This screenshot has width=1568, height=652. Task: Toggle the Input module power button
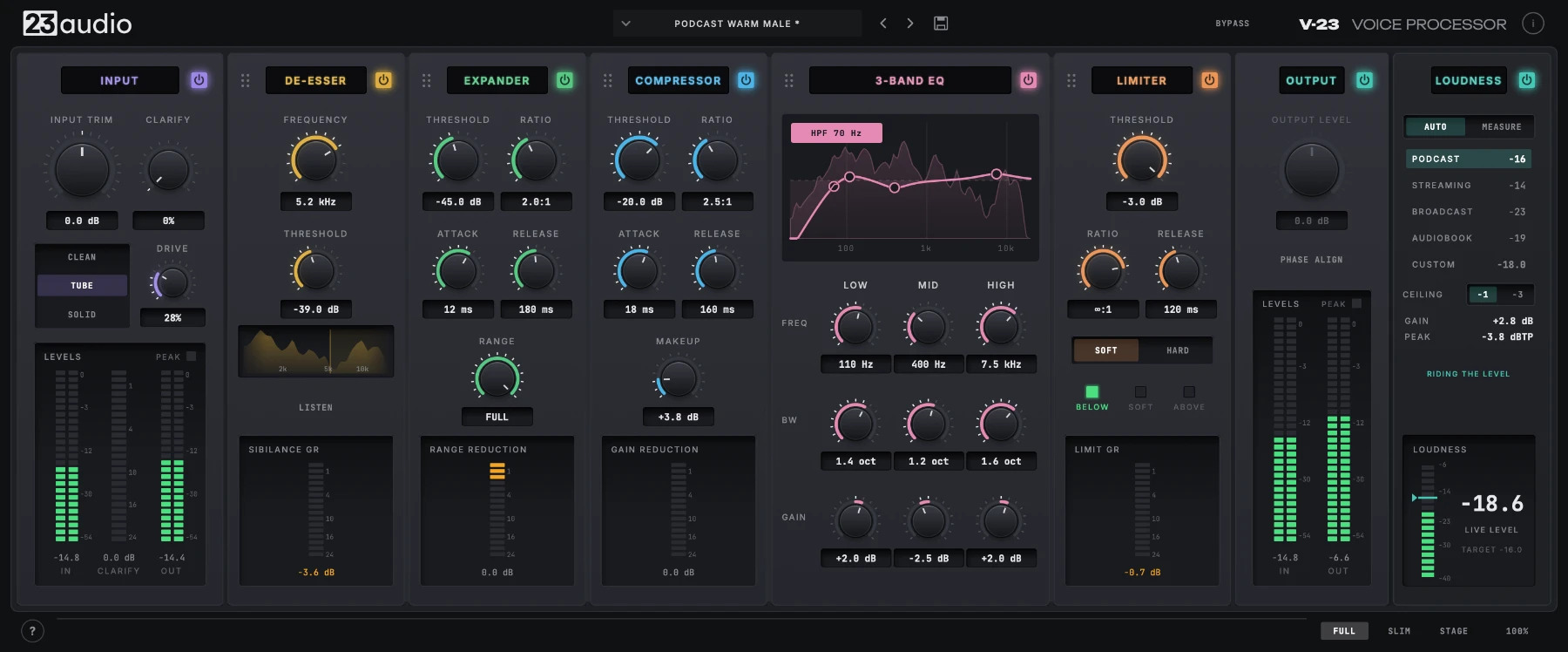[x=199, y=80]
